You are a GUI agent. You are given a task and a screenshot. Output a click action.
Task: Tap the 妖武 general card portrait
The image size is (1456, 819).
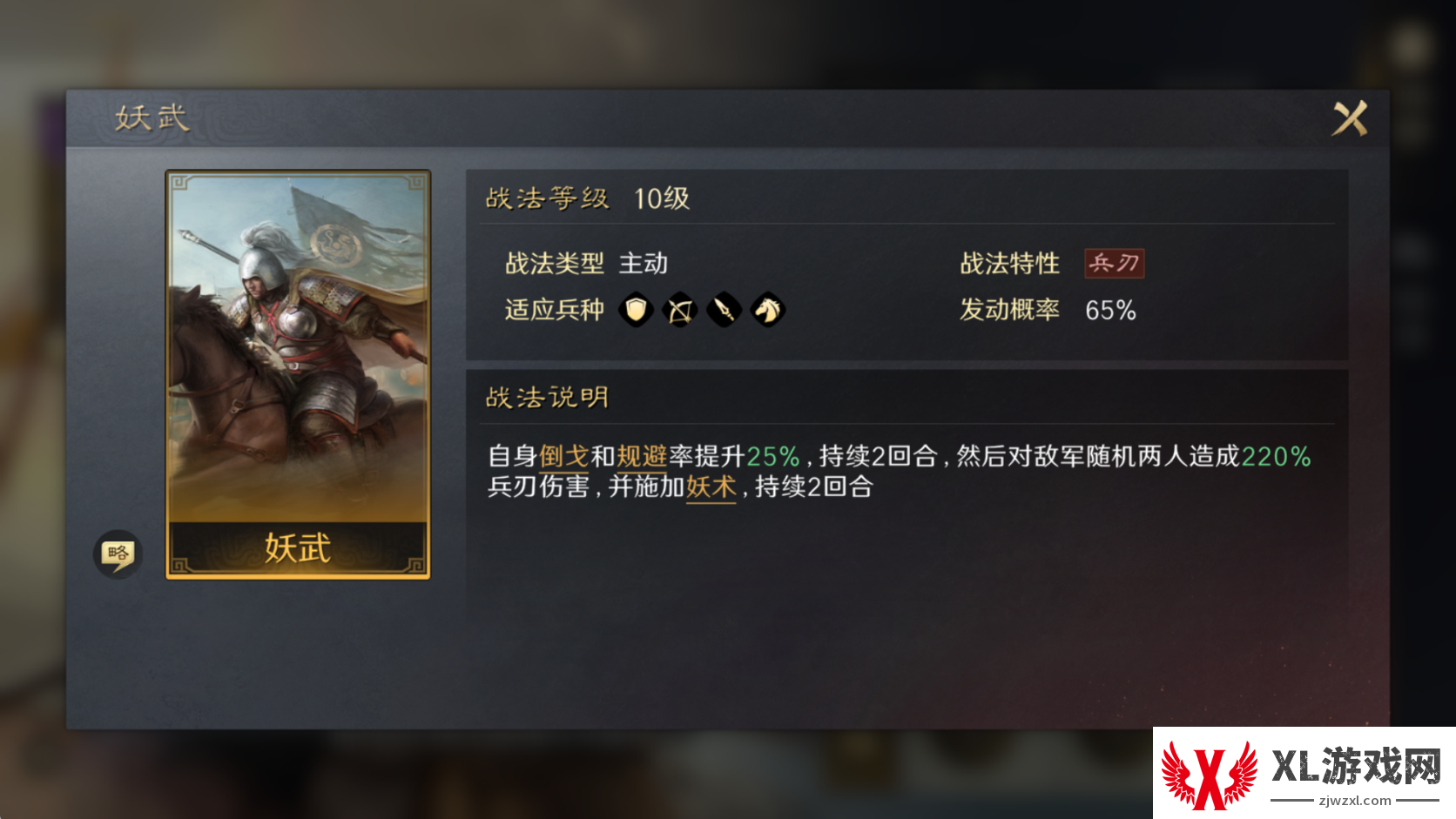298,348
